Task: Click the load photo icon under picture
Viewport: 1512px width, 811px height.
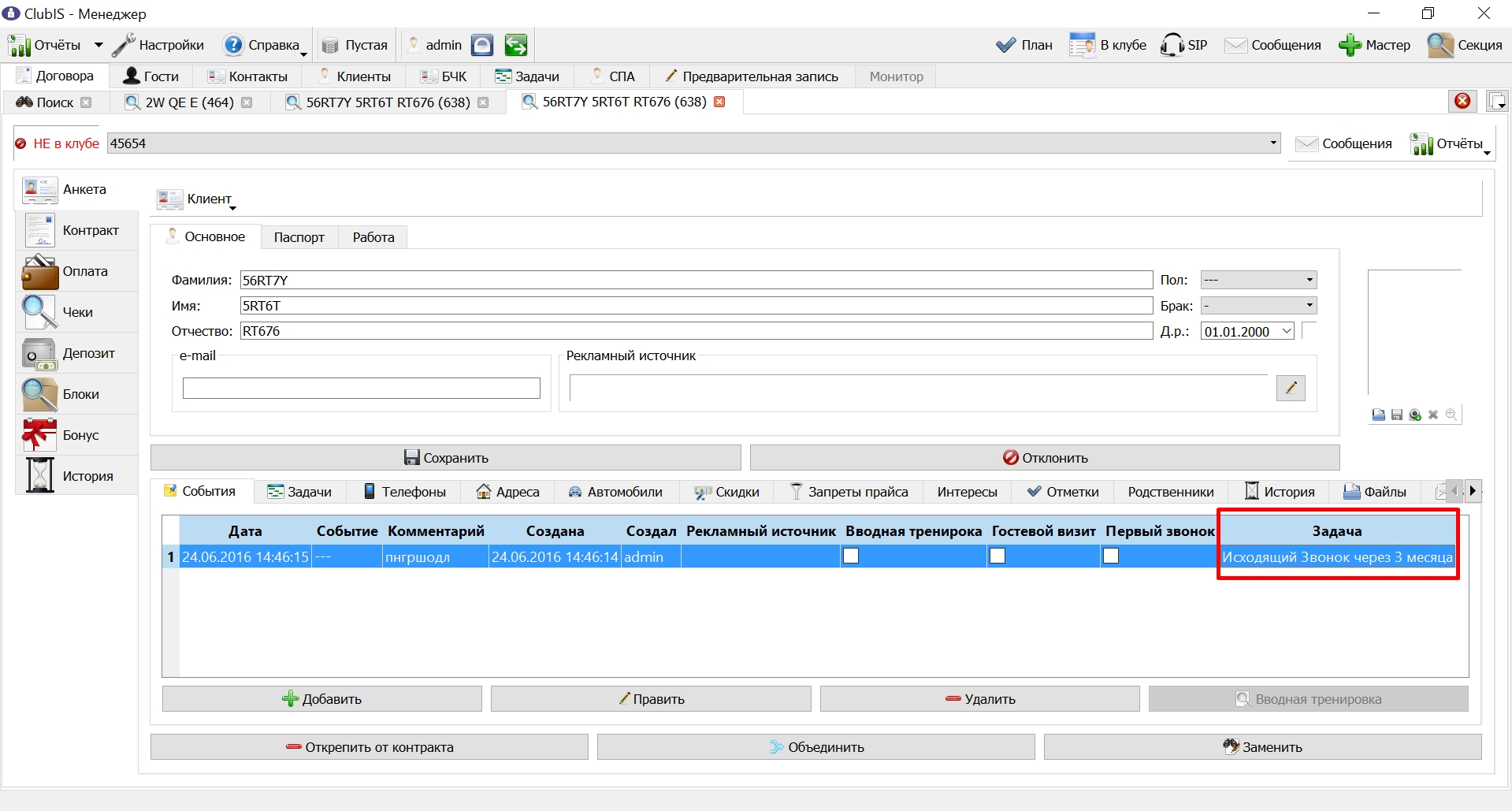Action: [x=1378, y=415]
